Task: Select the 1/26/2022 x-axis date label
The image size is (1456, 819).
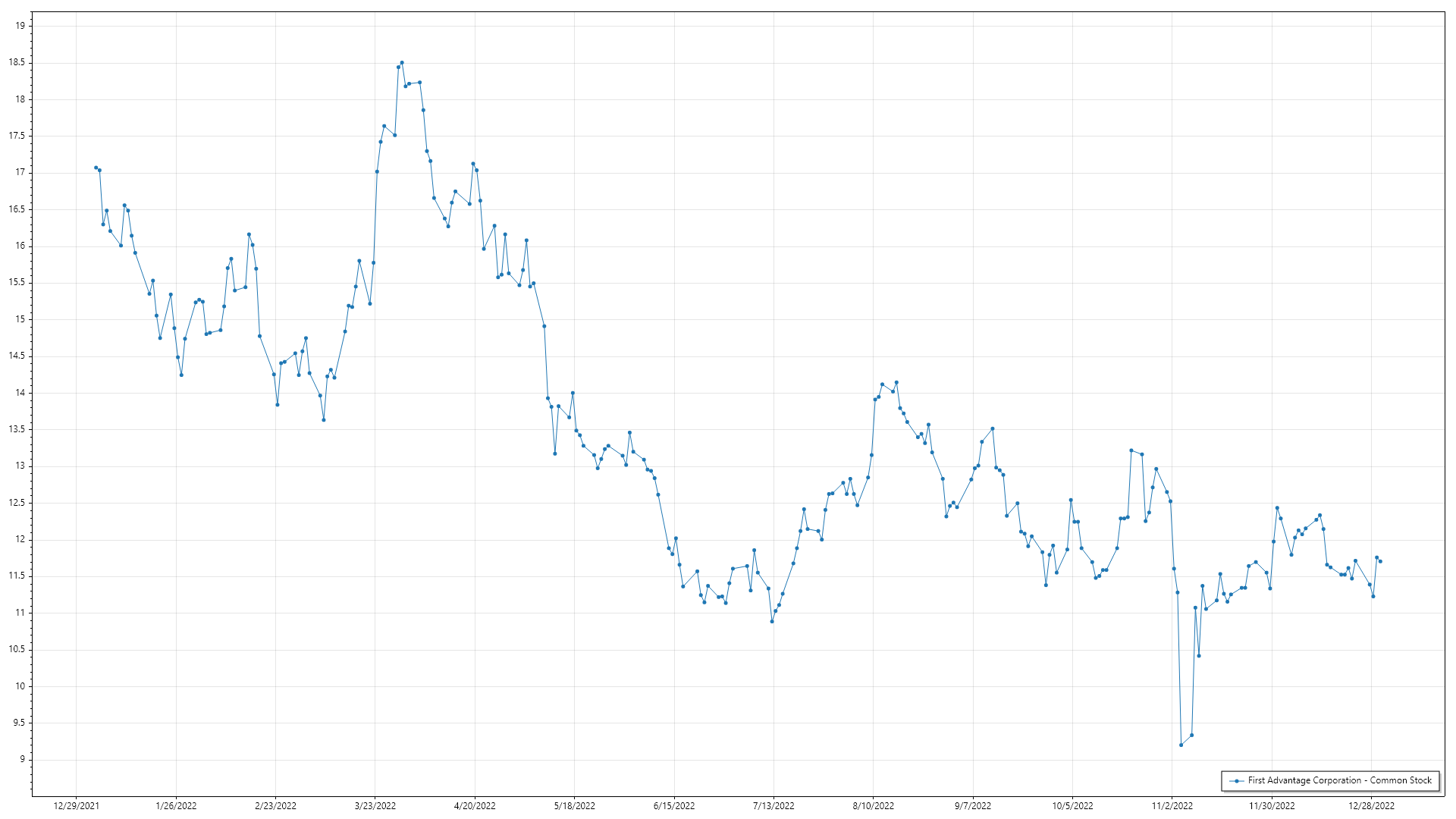Action: click(176, 806)
